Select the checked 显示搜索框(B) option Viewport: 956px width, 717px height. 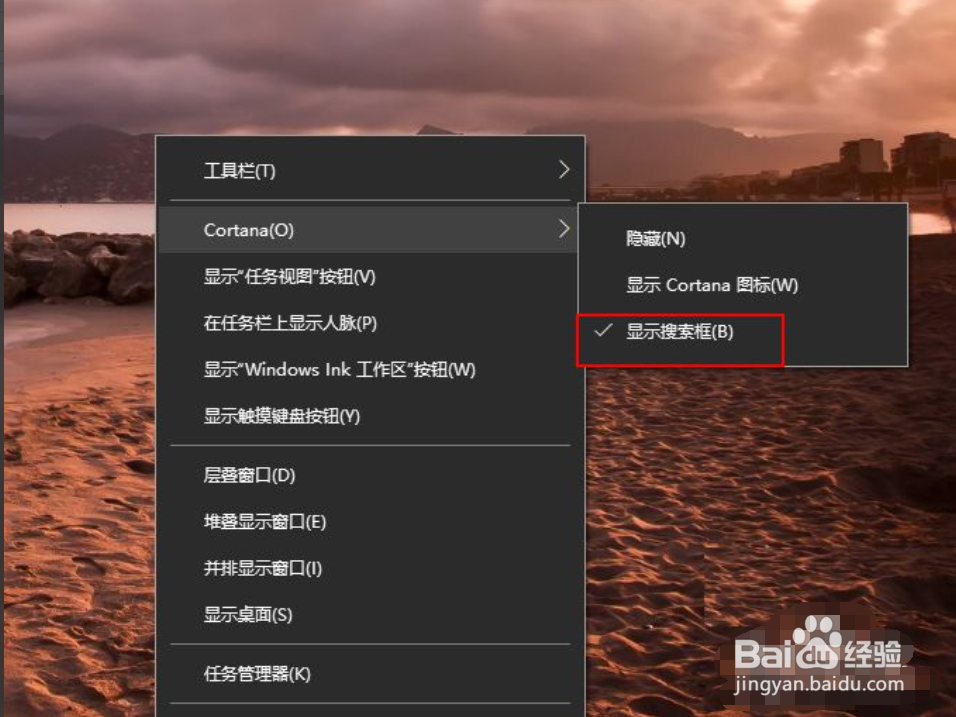pos(743,332)
